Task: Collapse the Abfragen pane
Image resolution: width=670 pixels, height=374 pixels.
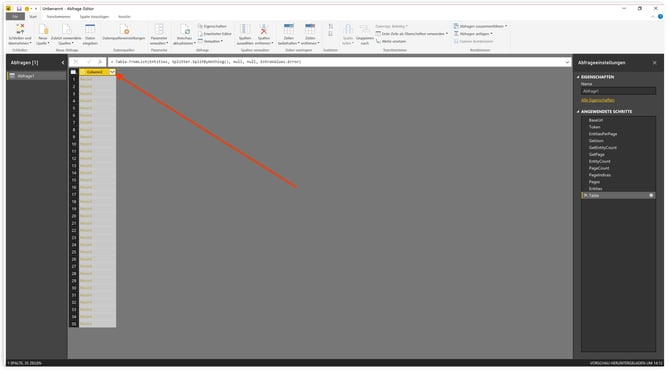Action: pos(63,62)
